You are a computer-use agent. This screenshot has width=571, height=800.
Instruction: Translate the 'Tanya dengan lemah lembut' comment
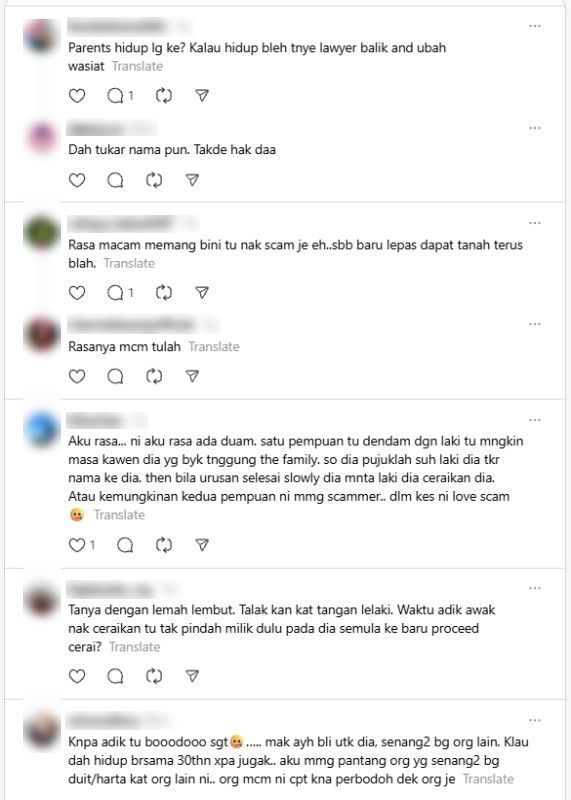click(x=135, y=647)
